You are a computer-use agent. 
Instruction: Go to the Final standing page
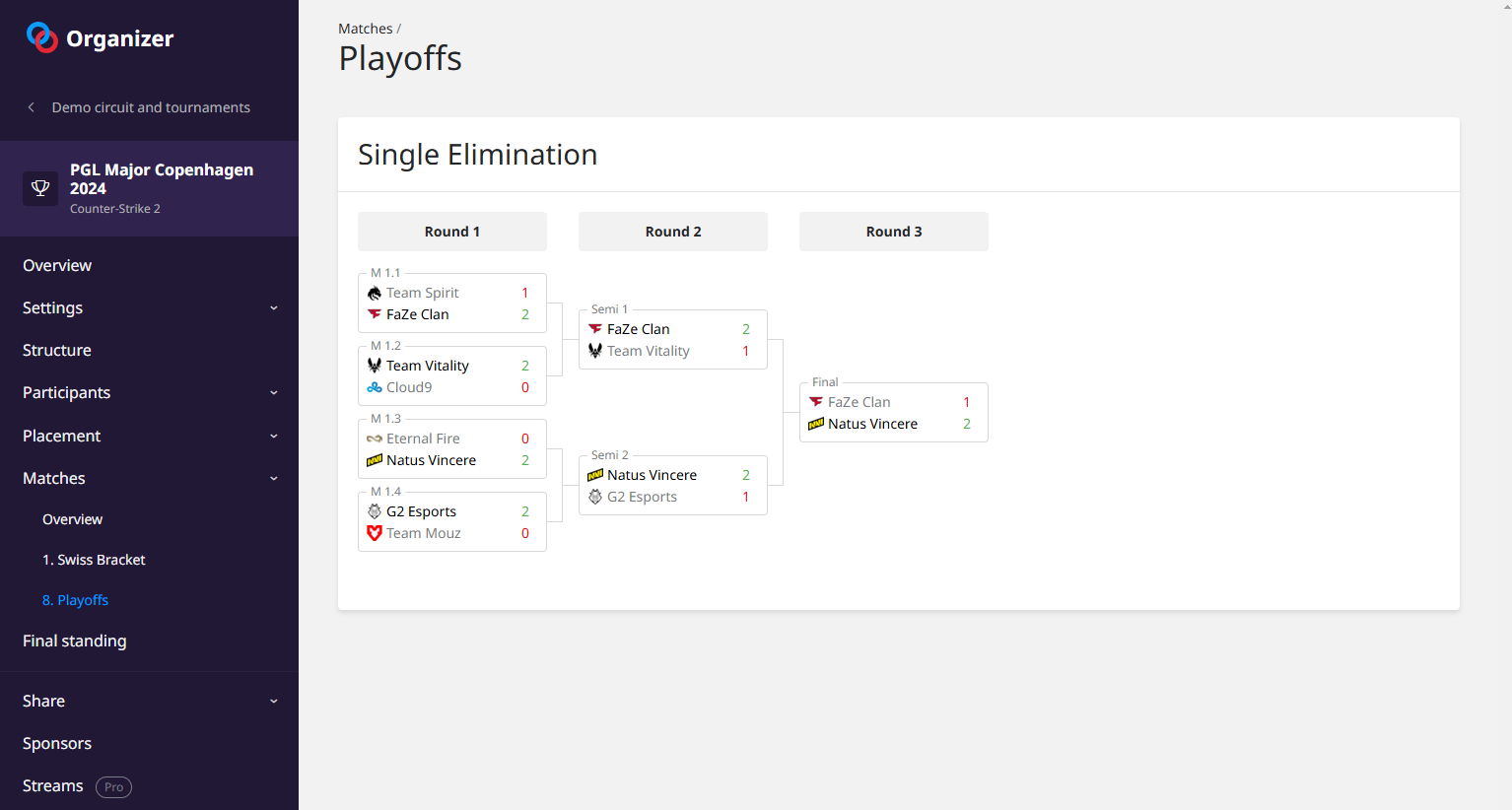pos(75,641)
